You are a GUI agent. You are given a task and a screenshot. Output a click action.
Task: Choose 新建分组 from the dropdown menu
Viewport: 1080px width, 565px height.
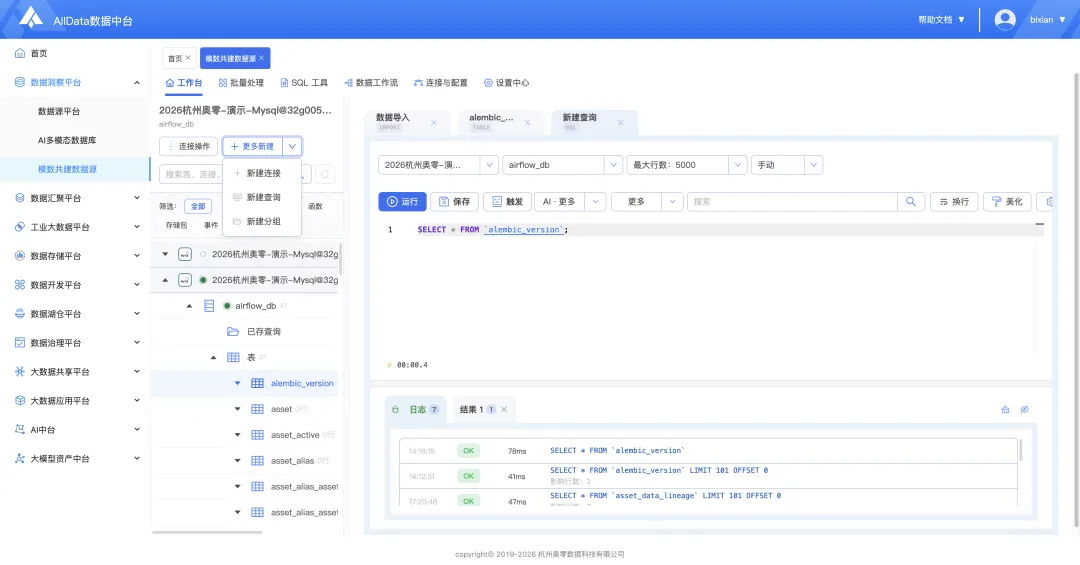click(x=262, y=221)
